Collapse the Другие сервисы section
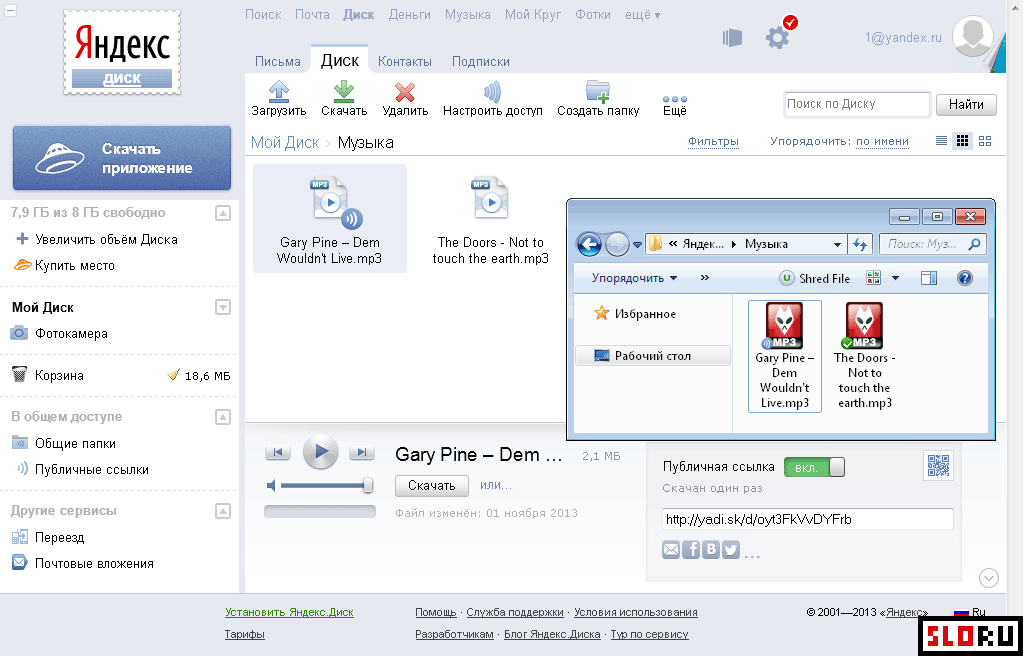1023x656 pixels. click(x=223, y=510)
